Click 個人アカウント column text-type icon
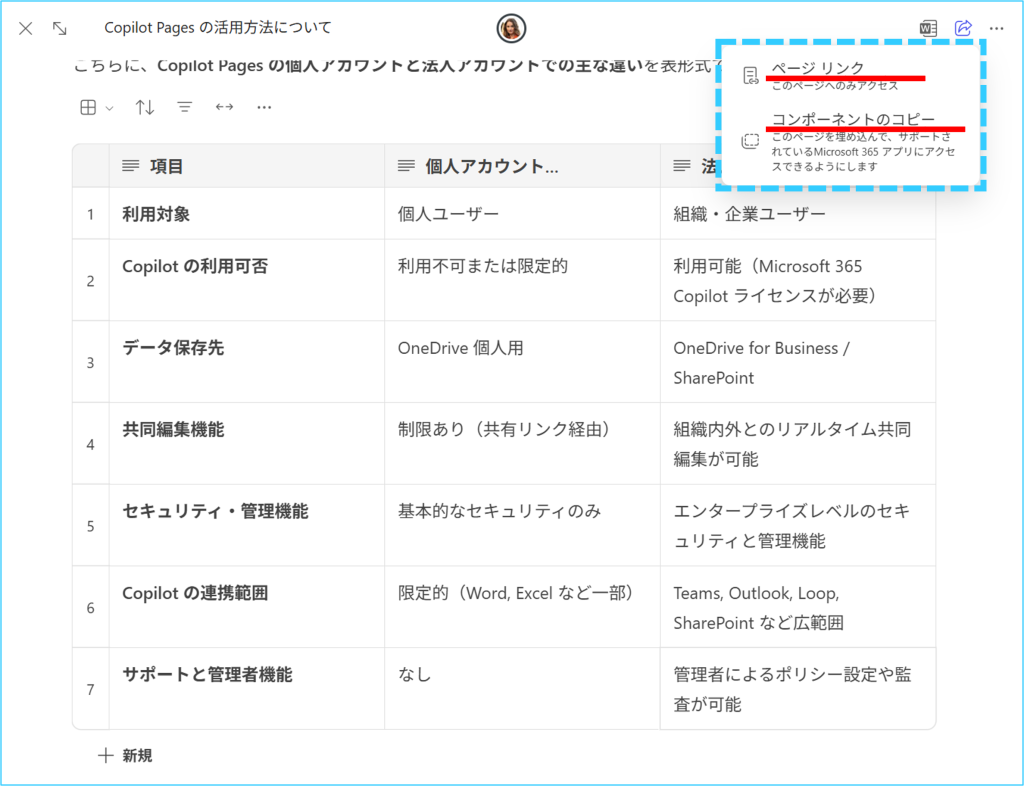Screen dimensions: 1024x786 406,166
